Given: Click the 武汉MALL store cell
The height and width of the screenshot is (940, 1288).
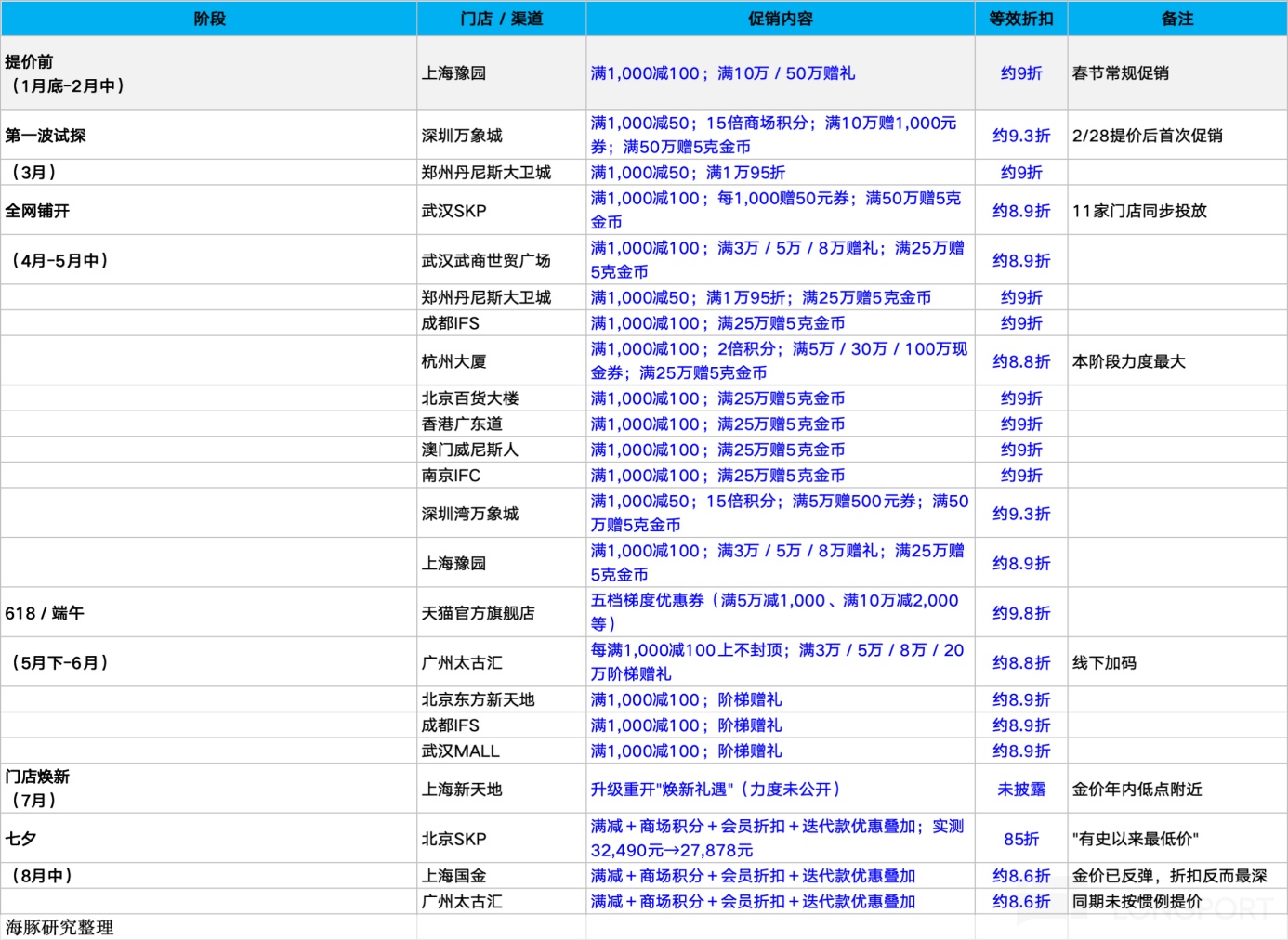Looking at the screenshot, I should pos(502,751).
